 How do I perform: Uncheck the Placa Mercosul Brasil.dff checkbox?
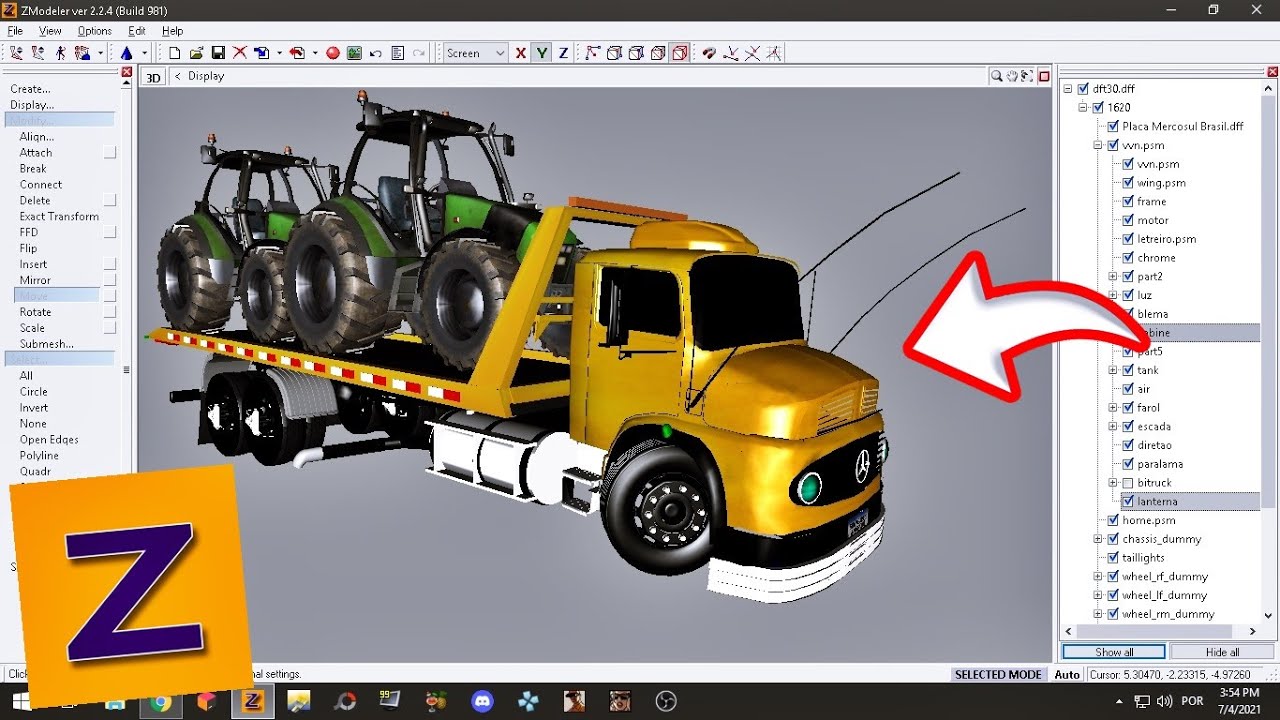(1113, 126)
